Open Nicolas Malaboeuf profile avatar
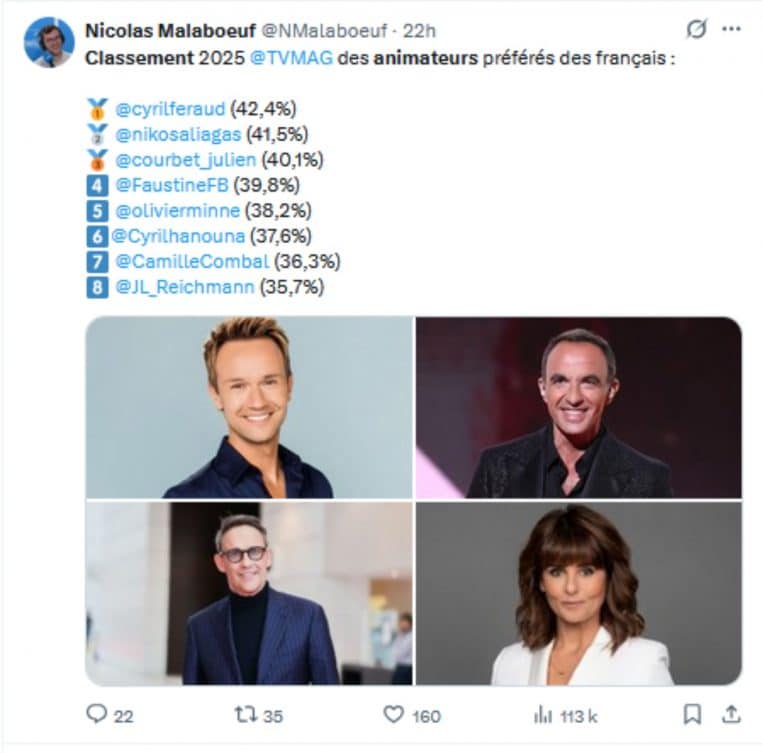Image resolution: width=762 pixels, height=753 pixels. coord(49,42)
